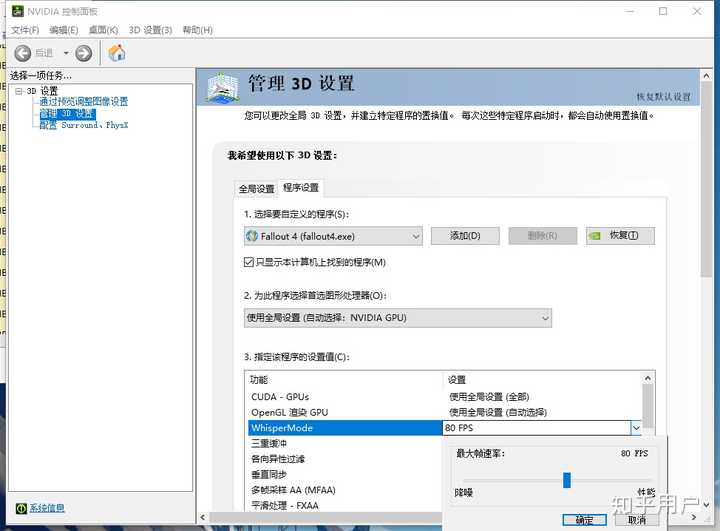Open 编辑(E) menu
The image size is (720, 531).
[x=64, y=30]
